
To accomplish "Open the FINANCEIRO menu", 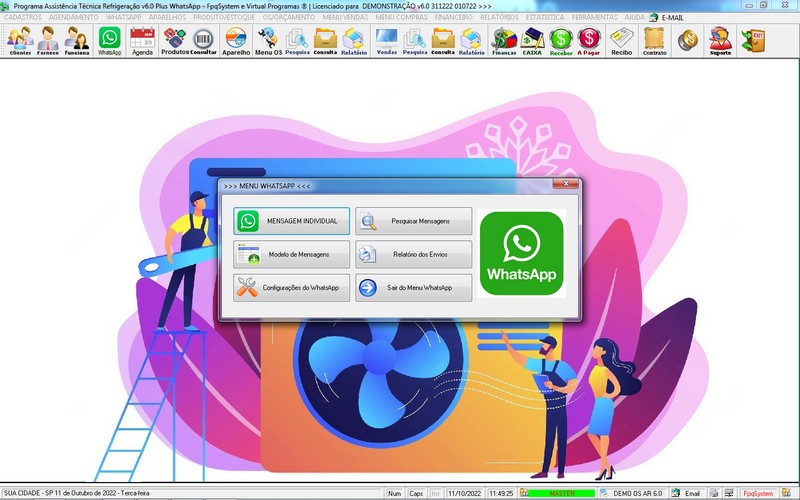I will [x=454, y=17].
